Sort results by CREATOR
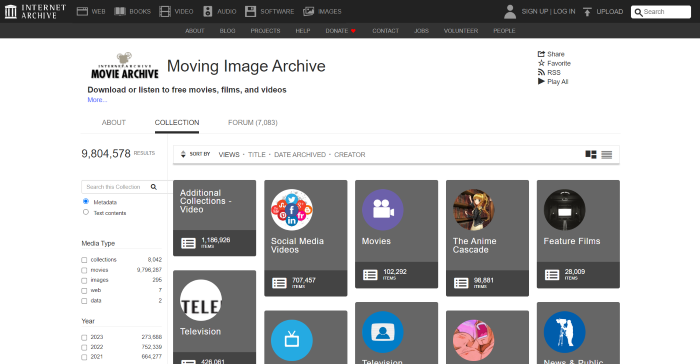Viewport: 700px width, 364px height. tap(350, 155)
